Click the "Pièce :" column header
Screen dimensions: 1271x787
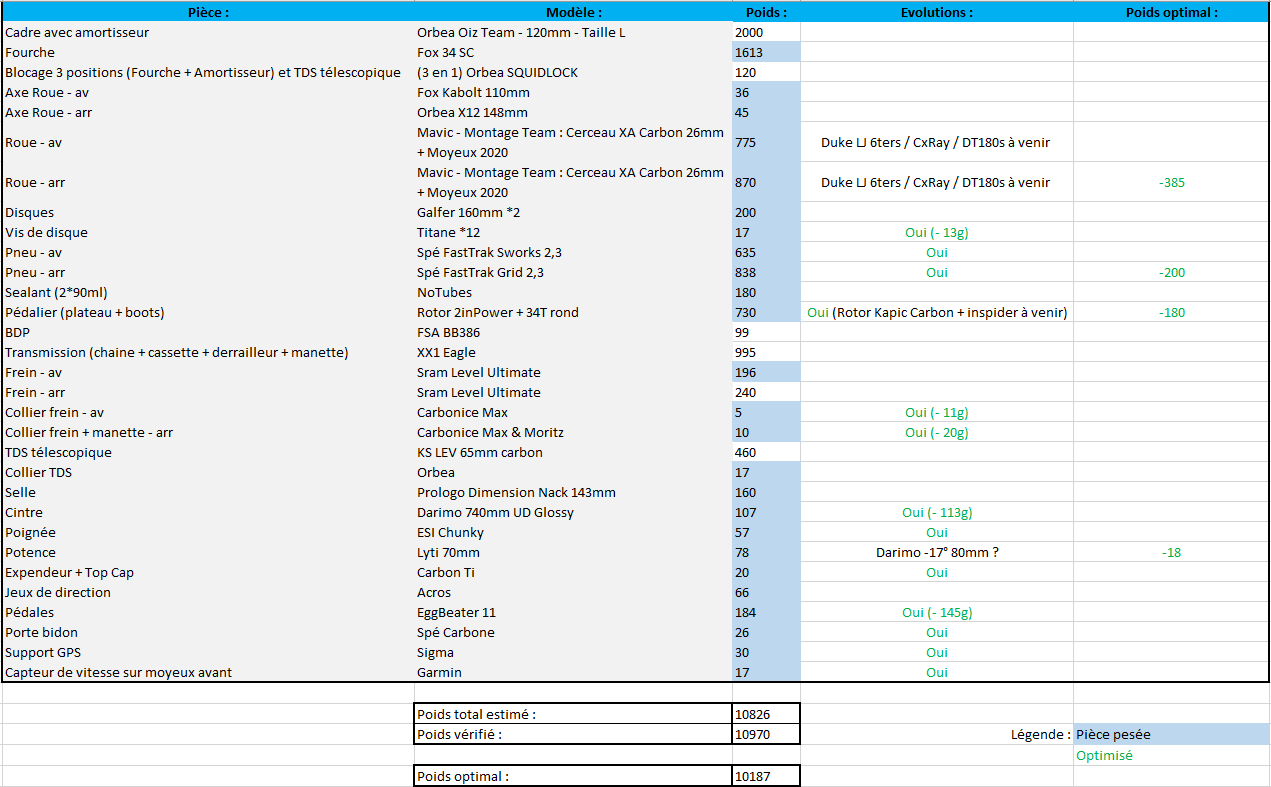pyautogui.click(x=208, y=12)
